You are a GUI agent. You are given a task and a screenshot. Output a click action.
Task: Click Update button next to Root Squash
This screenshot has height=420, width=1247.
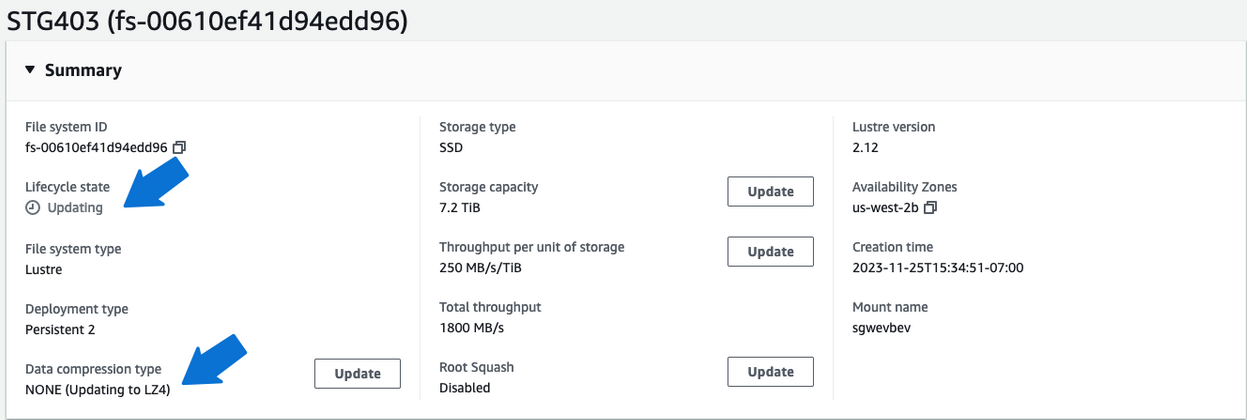coord(770,371)
